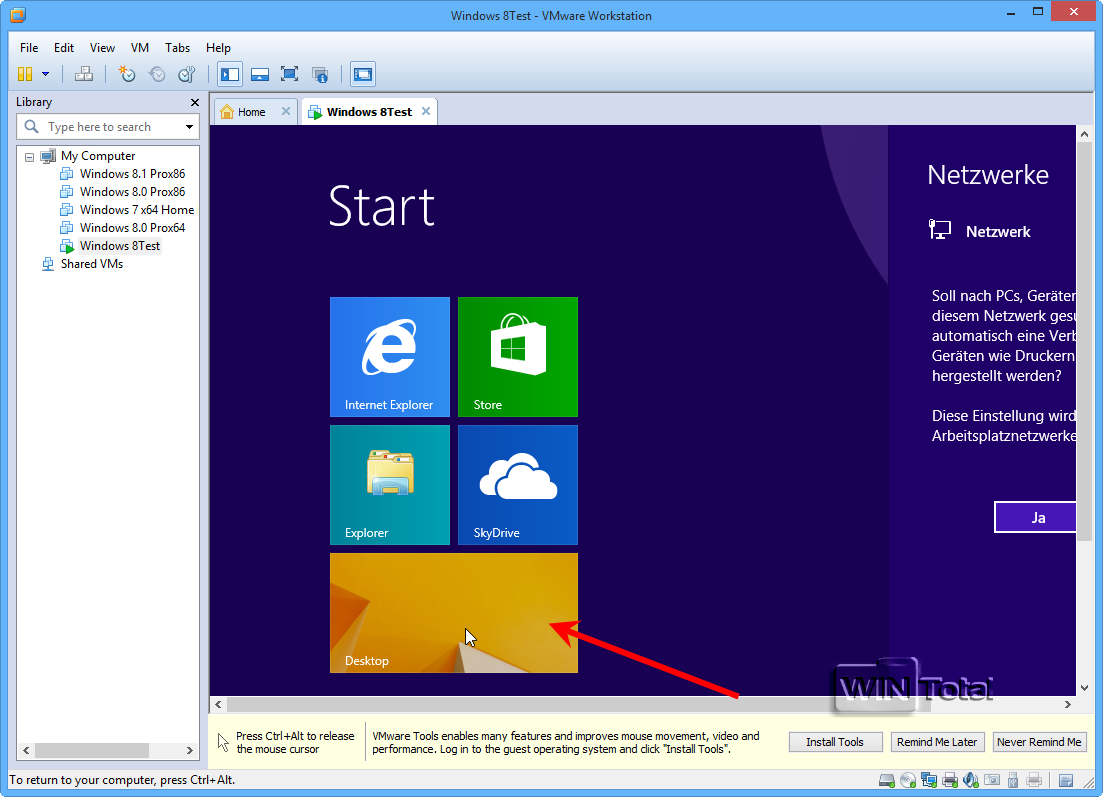Toggle the thumbnail bar toolbar icon

[x=260, y=74]
